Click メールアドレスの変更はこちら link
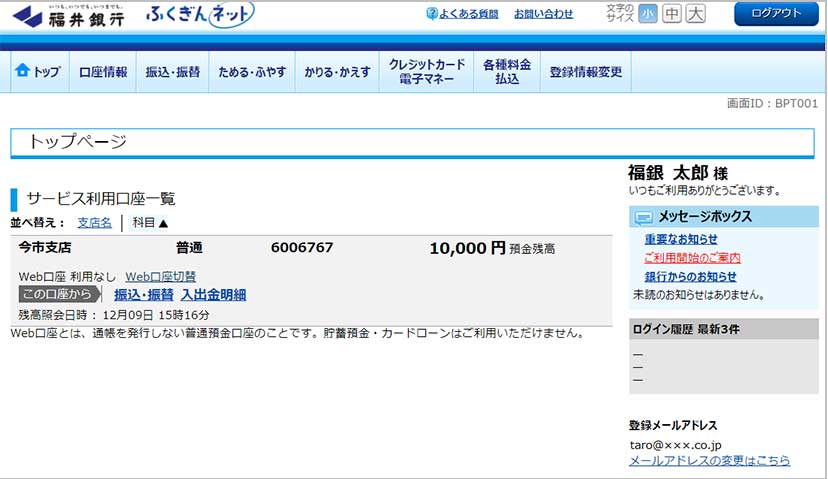The image size is (828, 479). point(710,461)
